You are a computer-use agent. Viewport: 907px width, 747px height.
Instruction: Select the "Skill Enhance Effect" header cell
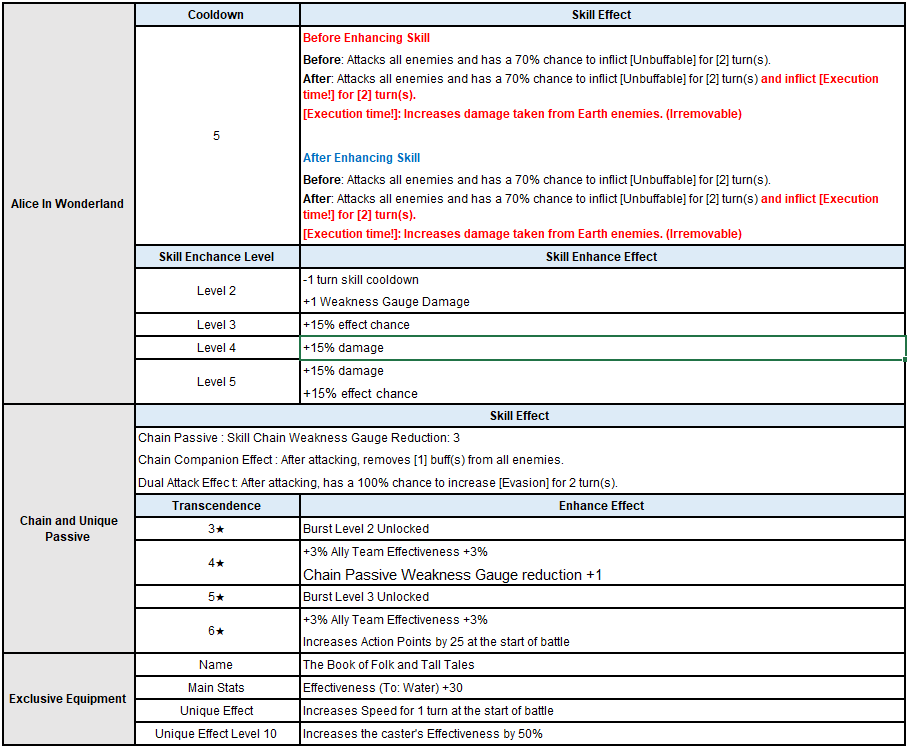point(602,257)
